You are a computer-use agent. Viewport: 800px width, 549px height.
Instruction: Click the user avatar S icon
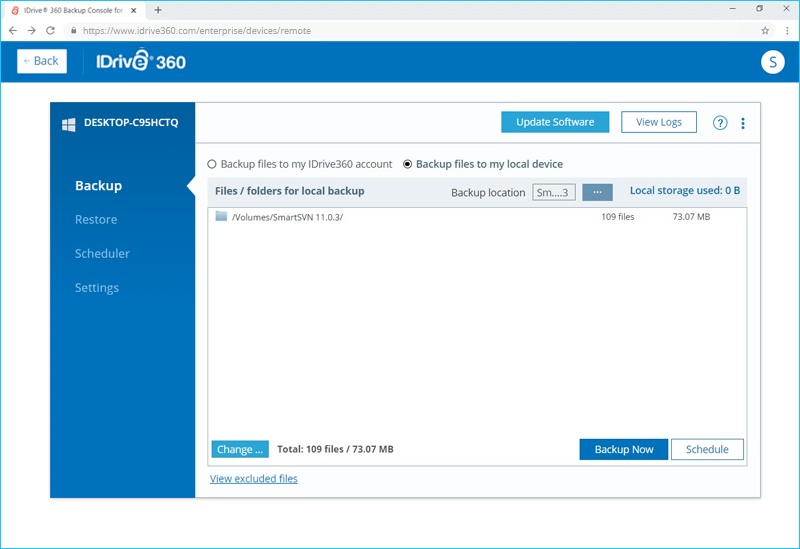pyautogui.click(x=772, y=61)
